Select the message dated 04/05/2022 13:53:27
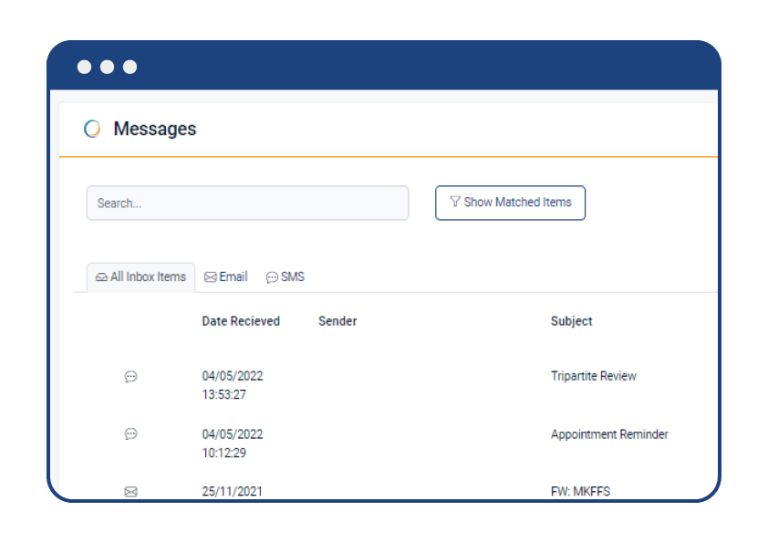Image resolution: width=768 pixels, height=543 pixels. coord(232,385)
